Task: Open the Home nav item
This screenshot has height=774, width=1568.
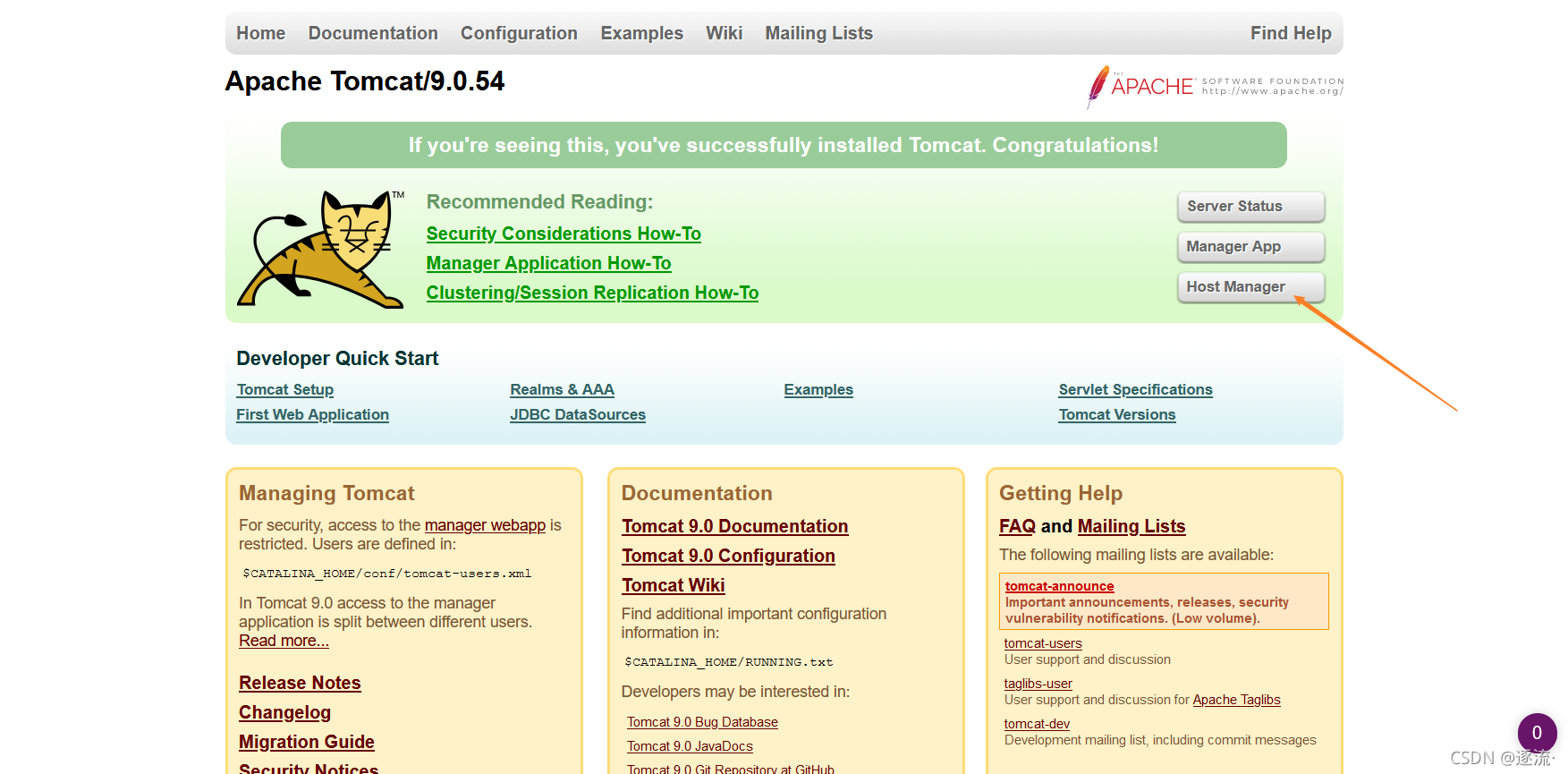Action: pyautogui.click(x=260, y=33)
